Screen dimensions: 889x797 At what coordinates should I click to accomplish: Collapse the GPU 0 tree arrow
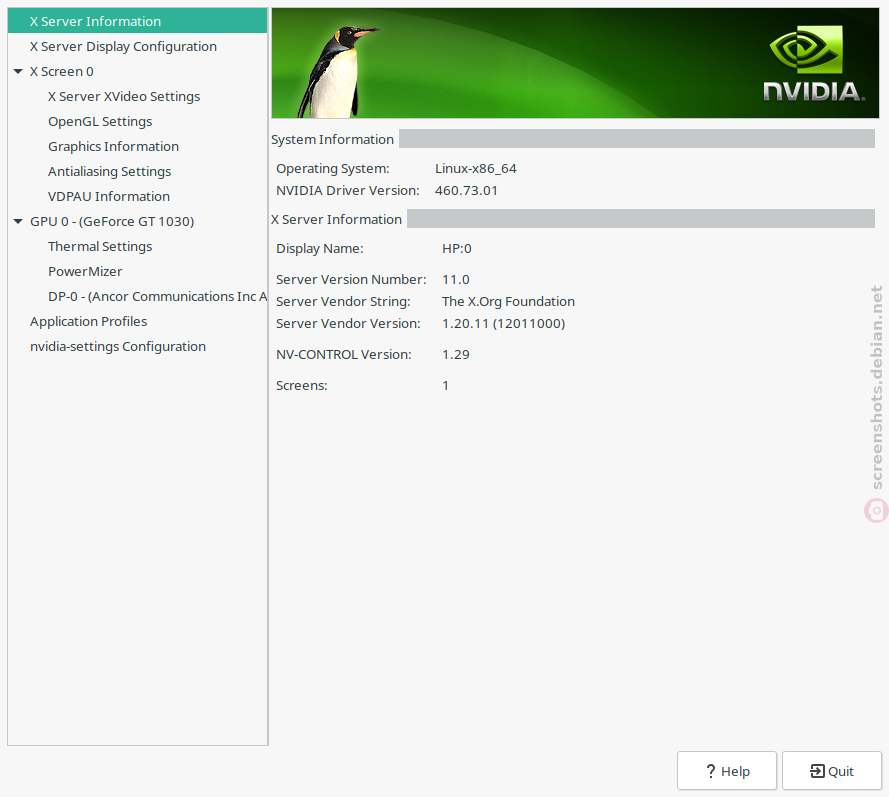18,221
